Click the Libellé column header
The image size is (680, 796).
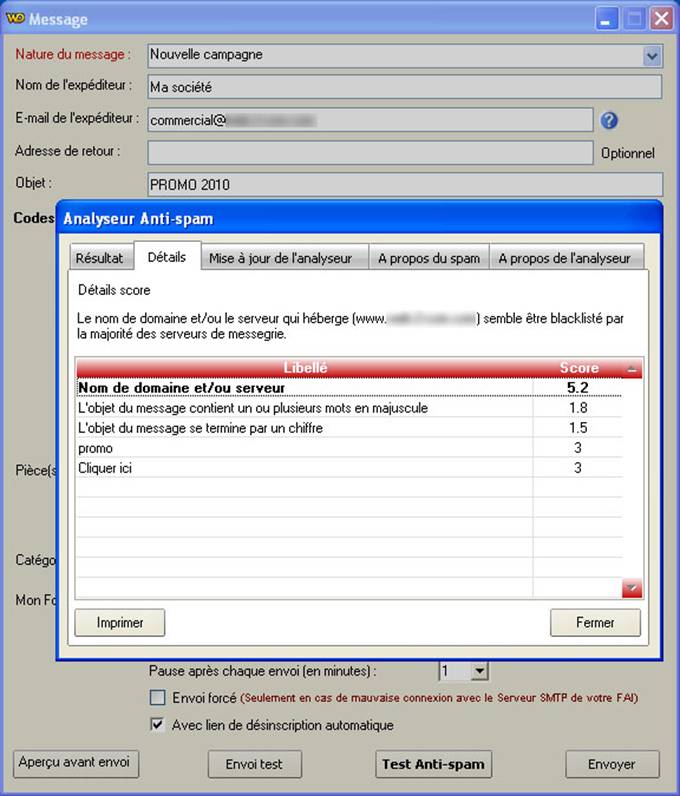(305, 368)
